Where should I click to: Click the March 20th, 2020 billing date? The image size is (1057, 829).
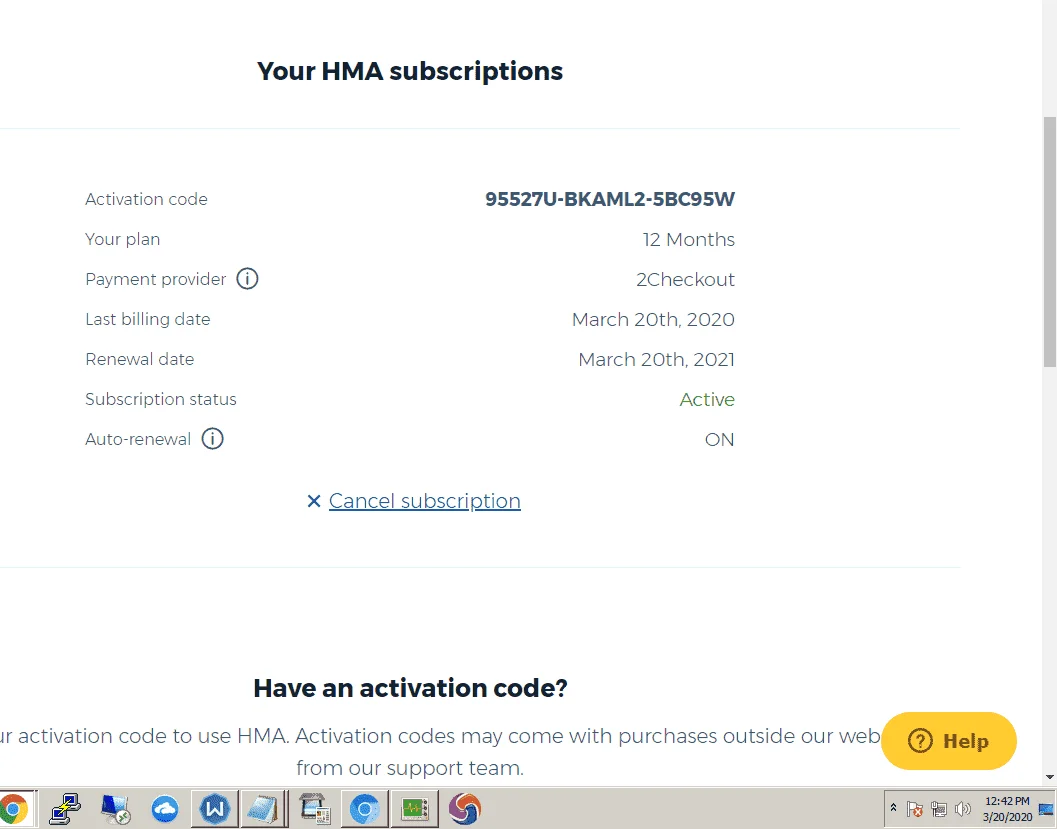(x=653, y=319)
